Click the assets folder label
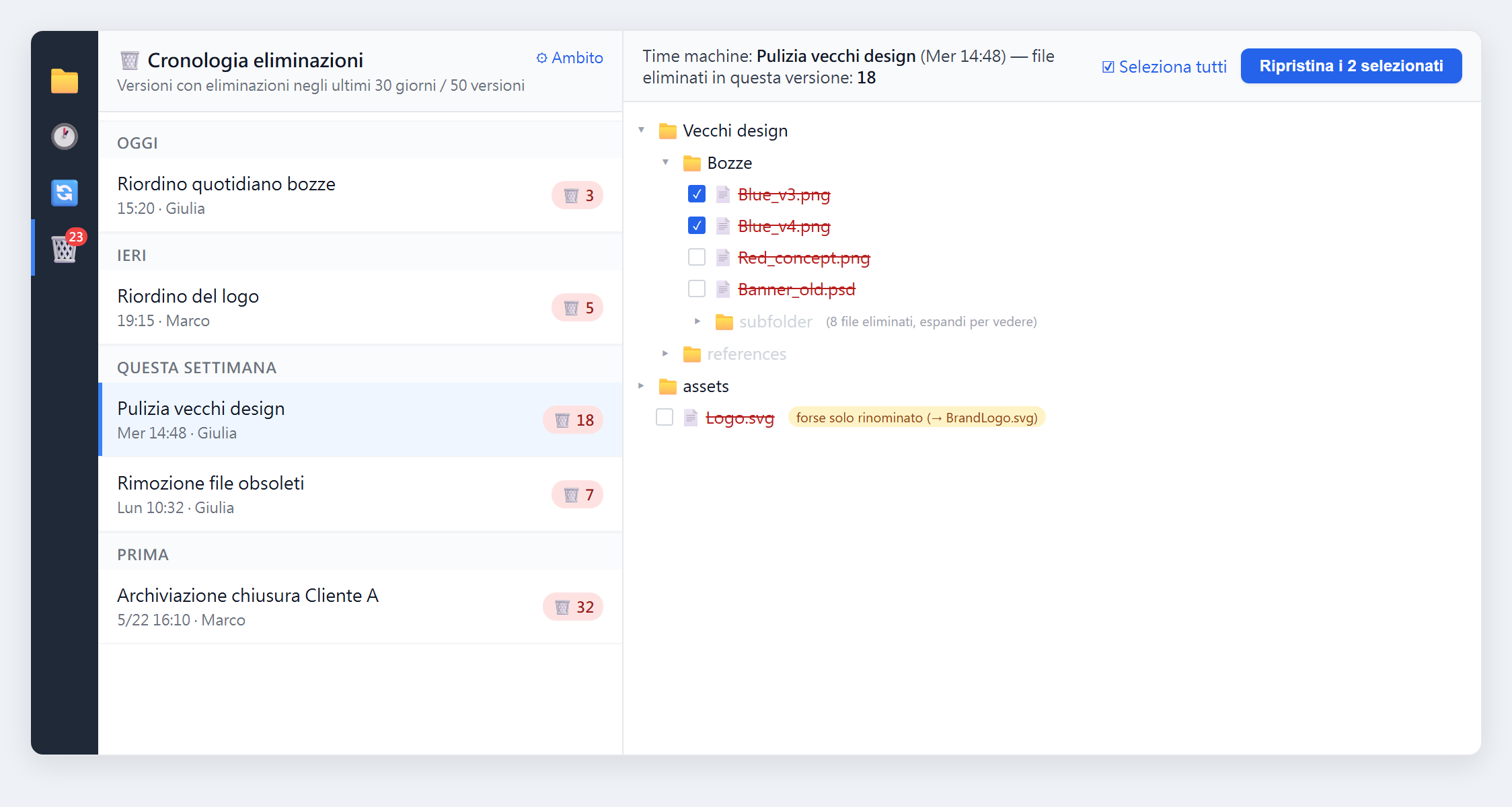The image size is (1512, 807). (x=706, y=386)
